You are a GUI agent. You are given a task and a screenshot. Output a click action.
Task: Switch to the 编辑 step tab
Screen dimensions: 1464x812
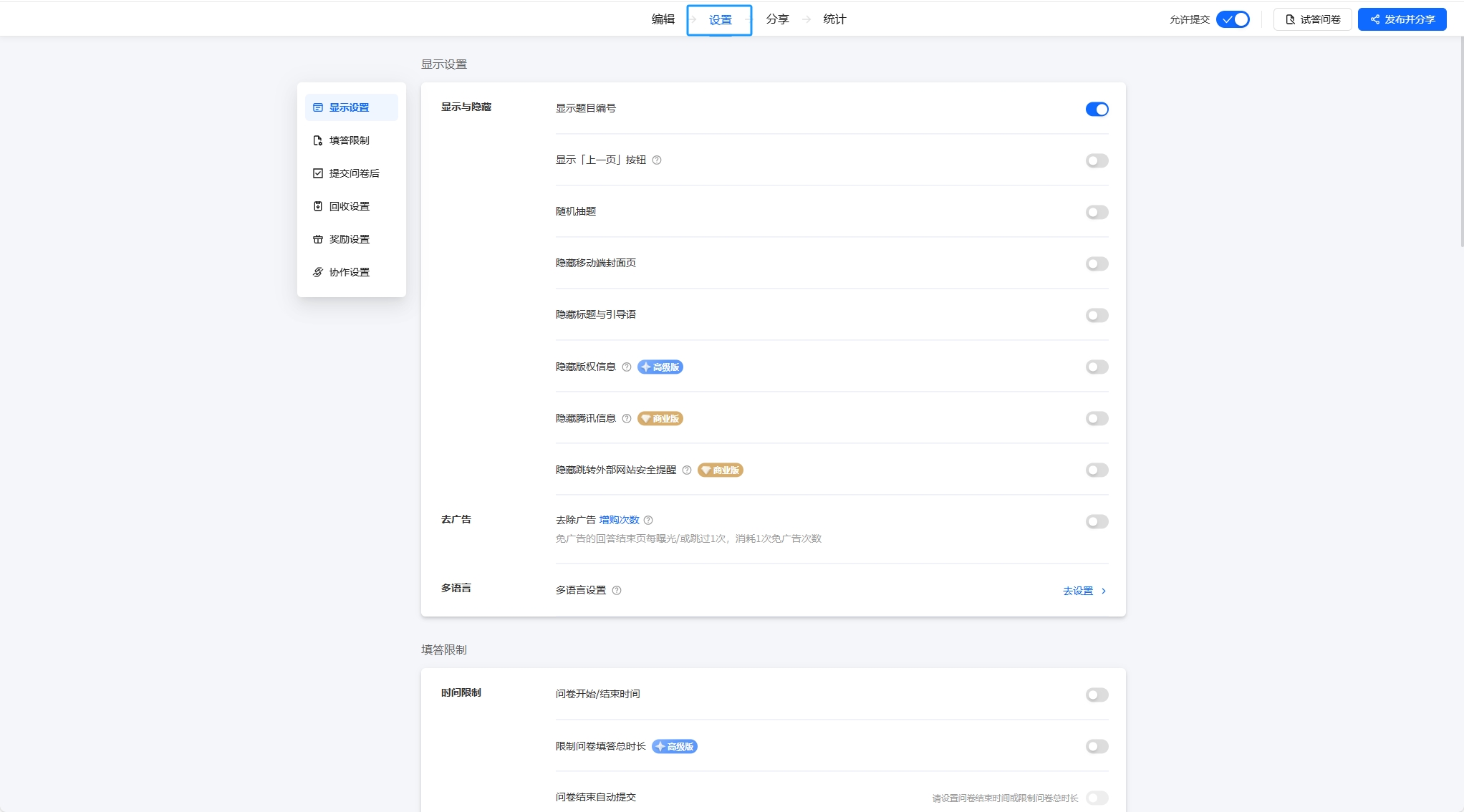(x=663, y=19)
